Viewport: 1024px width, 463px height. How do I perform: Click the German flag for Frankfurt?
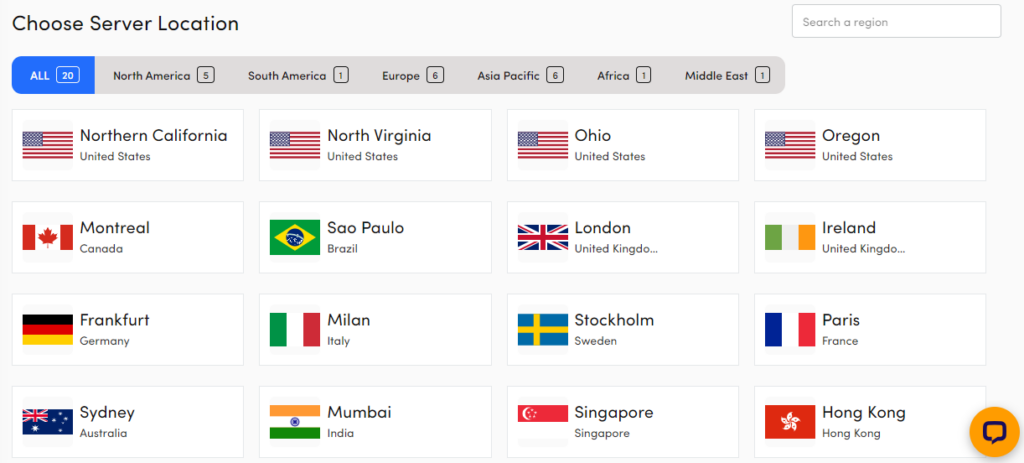click(48, 329)
